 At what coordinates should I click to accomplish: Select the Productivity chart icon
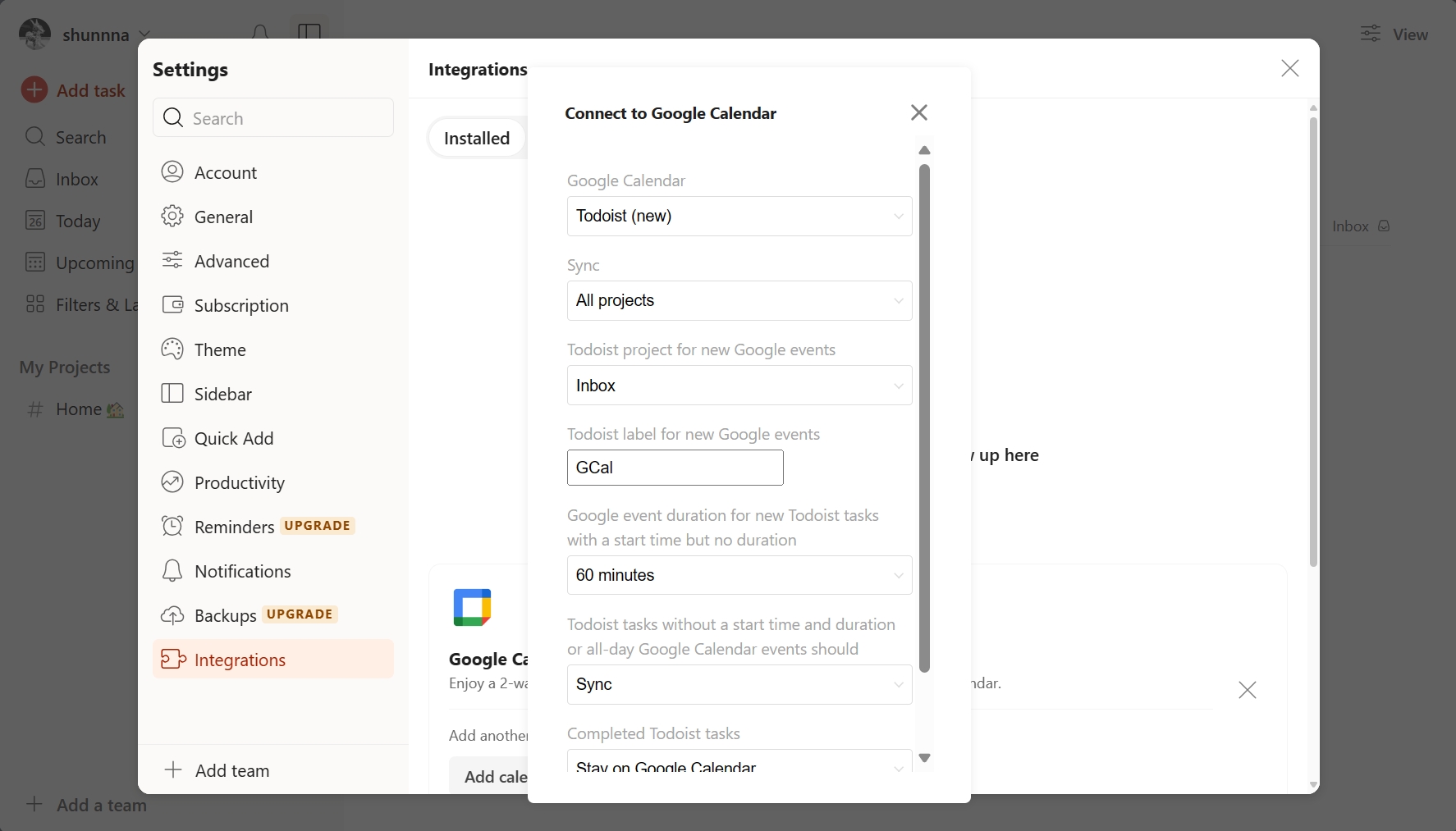[172, 482]
